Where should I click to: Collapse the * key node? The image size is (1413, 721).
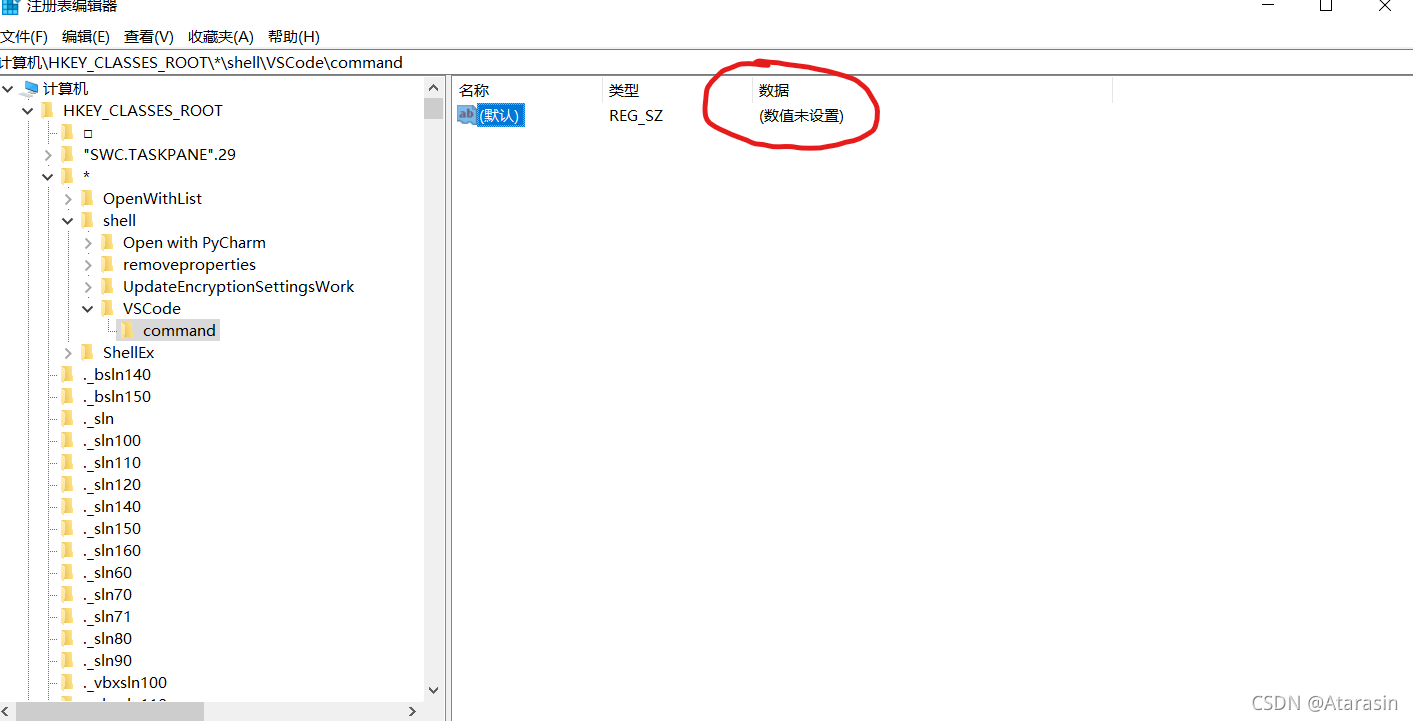48,177
